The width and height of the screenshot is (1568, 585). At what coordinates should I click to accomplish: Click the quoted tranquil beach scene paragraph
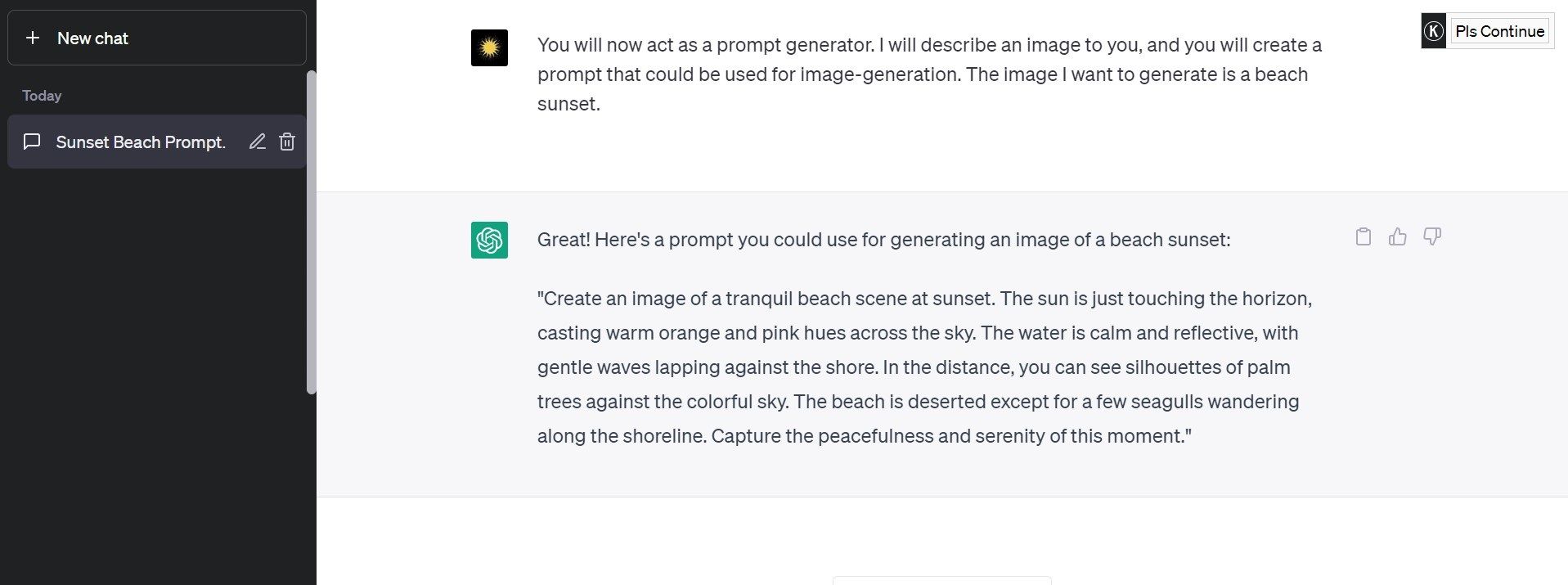924,367
